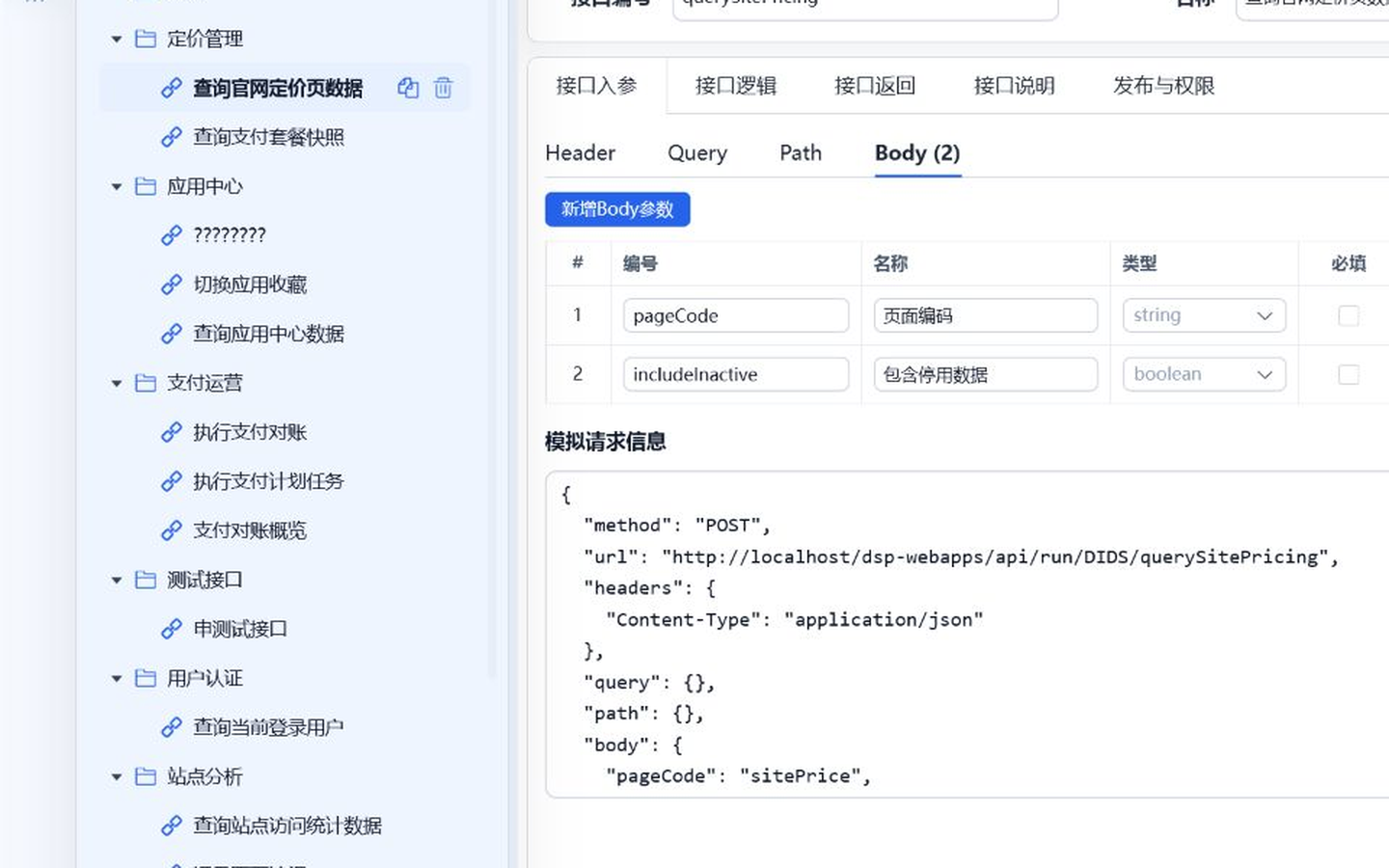Click the copy icon beside 查询官网定价页数据
Image resolution: width=1389 pixels, height=868 pixels.
pyautogui.click(x=408, y=88)
